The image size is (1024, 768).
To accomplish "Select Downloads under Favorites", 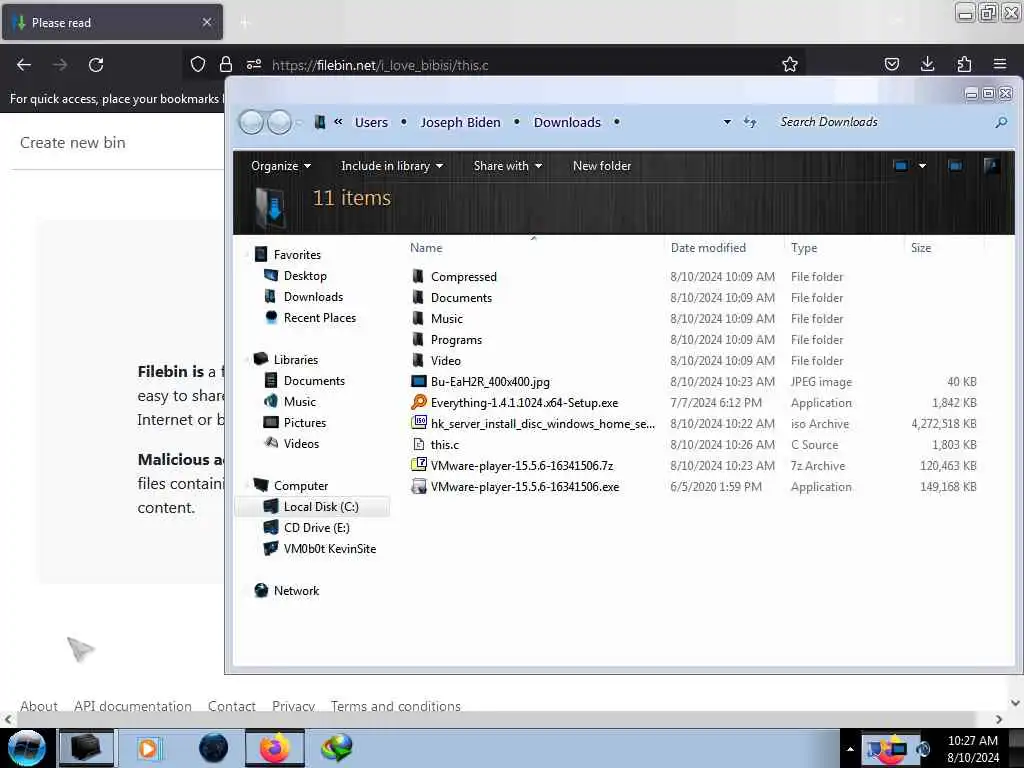I will click(313, 296).
